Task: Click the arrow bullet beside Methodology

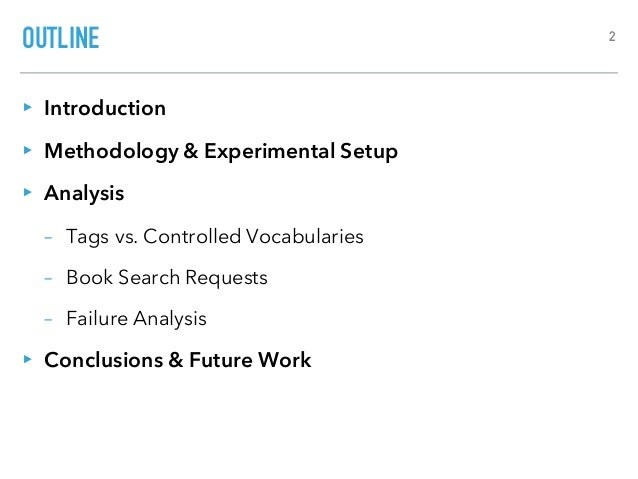Action: click(28, 150)
